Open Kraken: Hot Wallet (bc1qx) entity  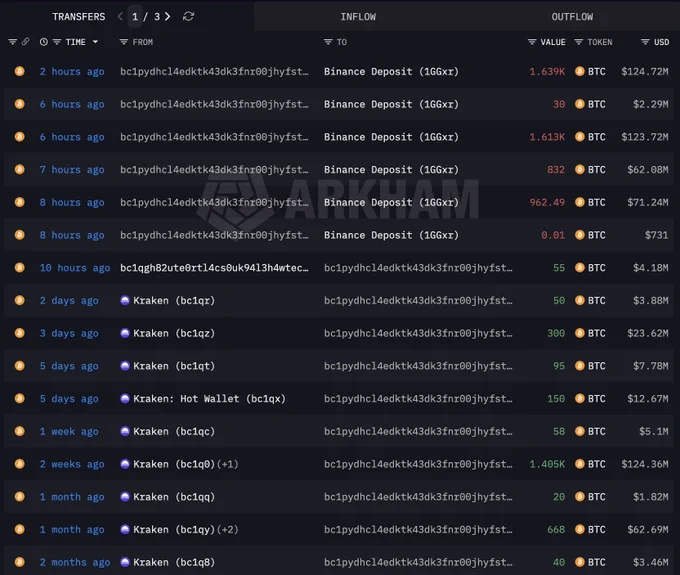[209, 399]
